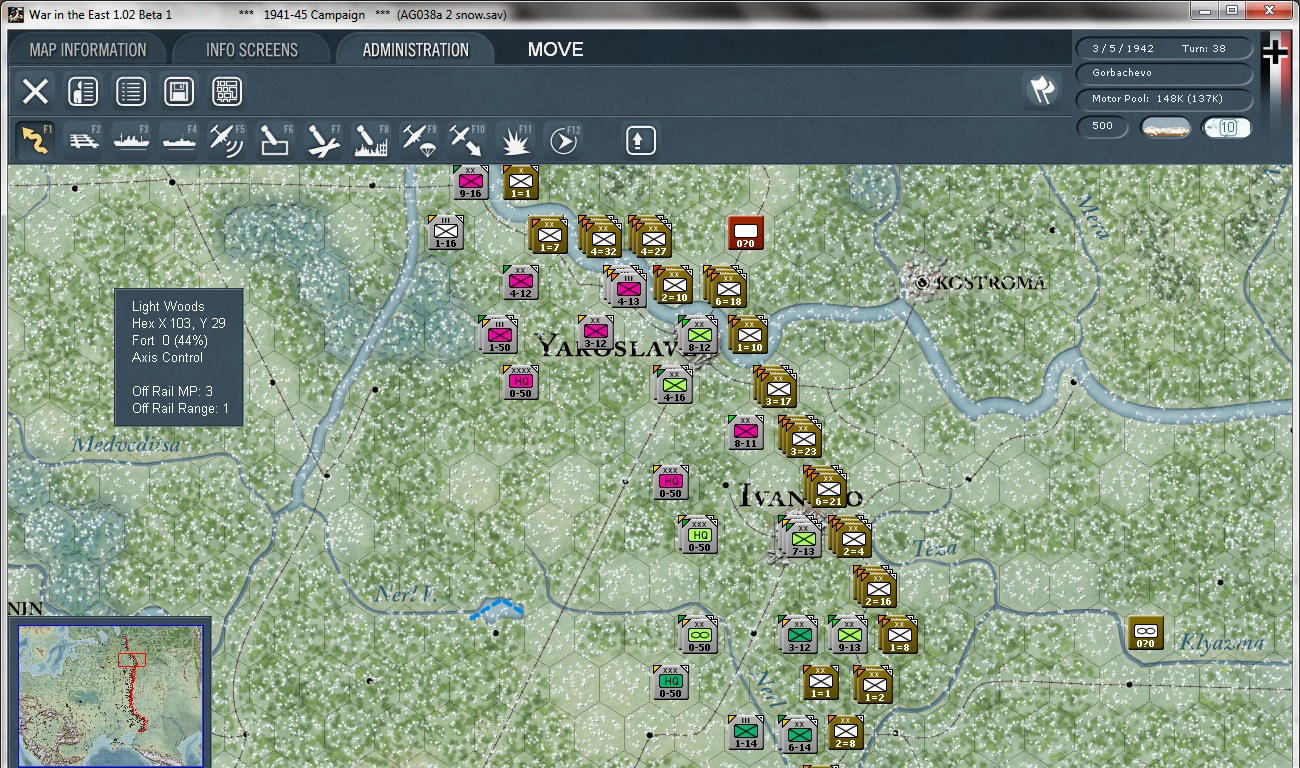Select the green 1-14 regiment counter
1300x768 pixels.
(x=746, y=733)
